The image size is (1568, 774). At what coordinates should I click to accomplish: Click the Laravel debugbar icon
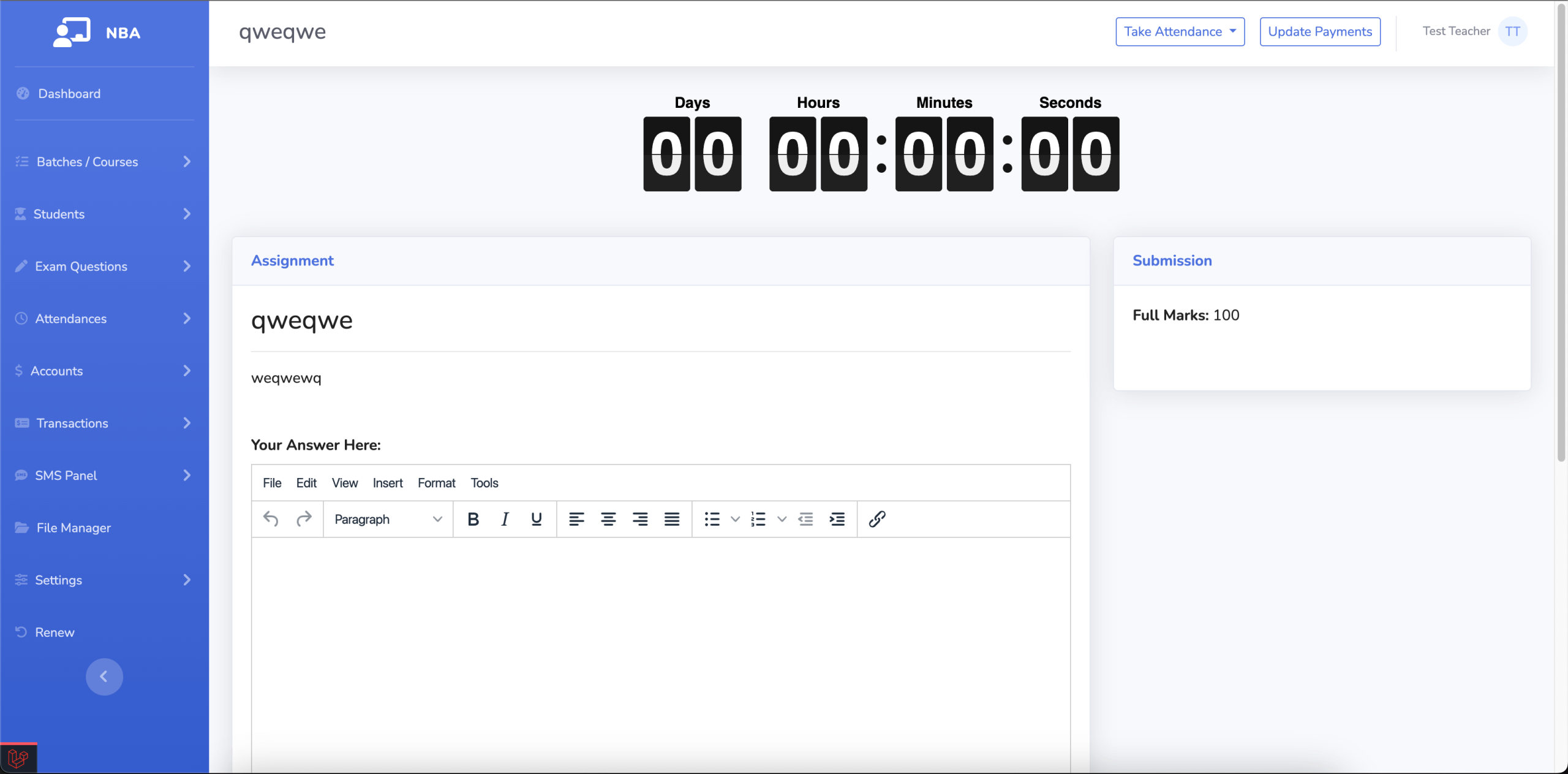(x=18, y=759)
